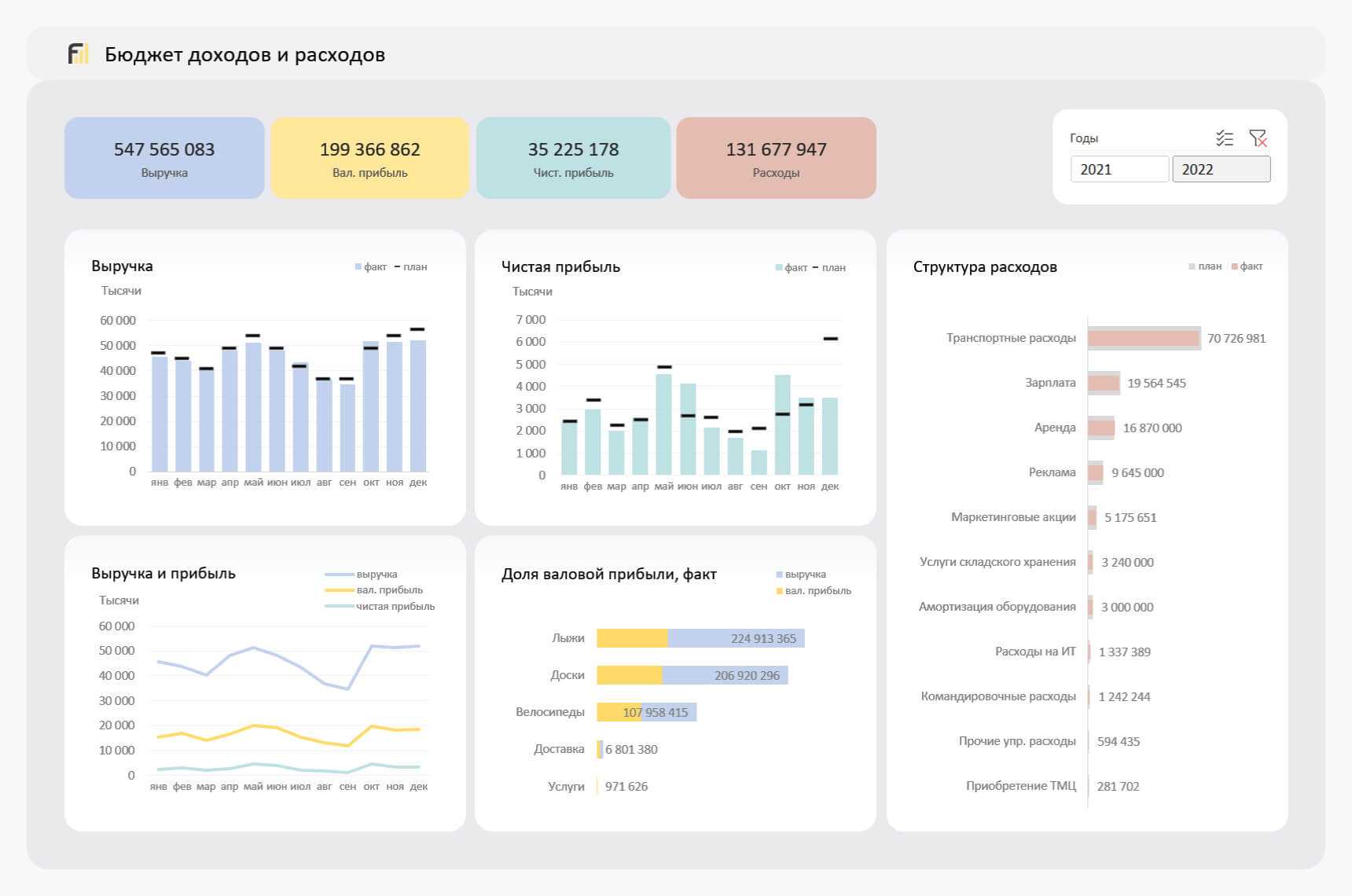
Task: Clear the Годы slicer filter
Action: [1258, 139]
